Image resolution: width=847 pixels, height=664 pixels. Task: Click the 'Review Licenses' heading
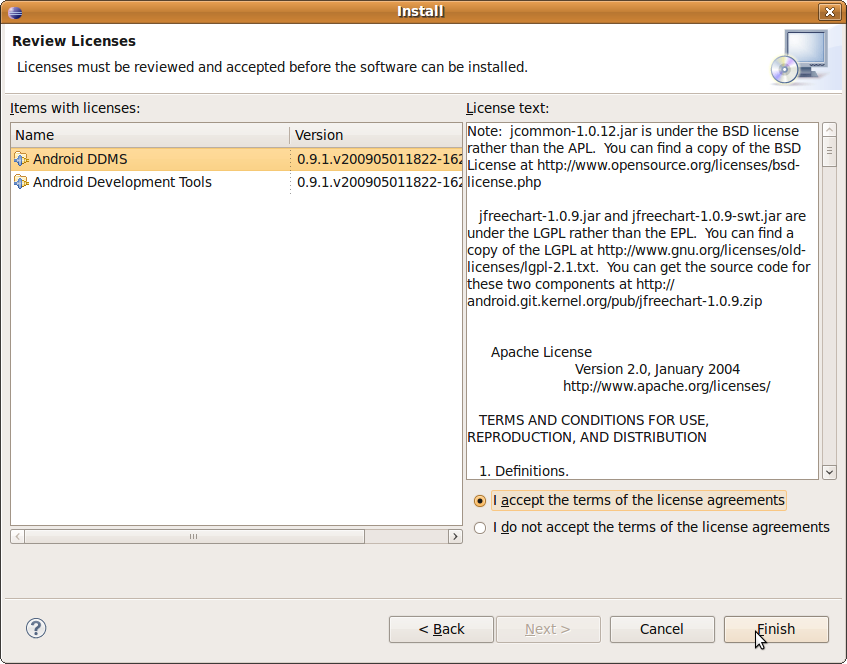pyautogui.click(x=74, y=41)
